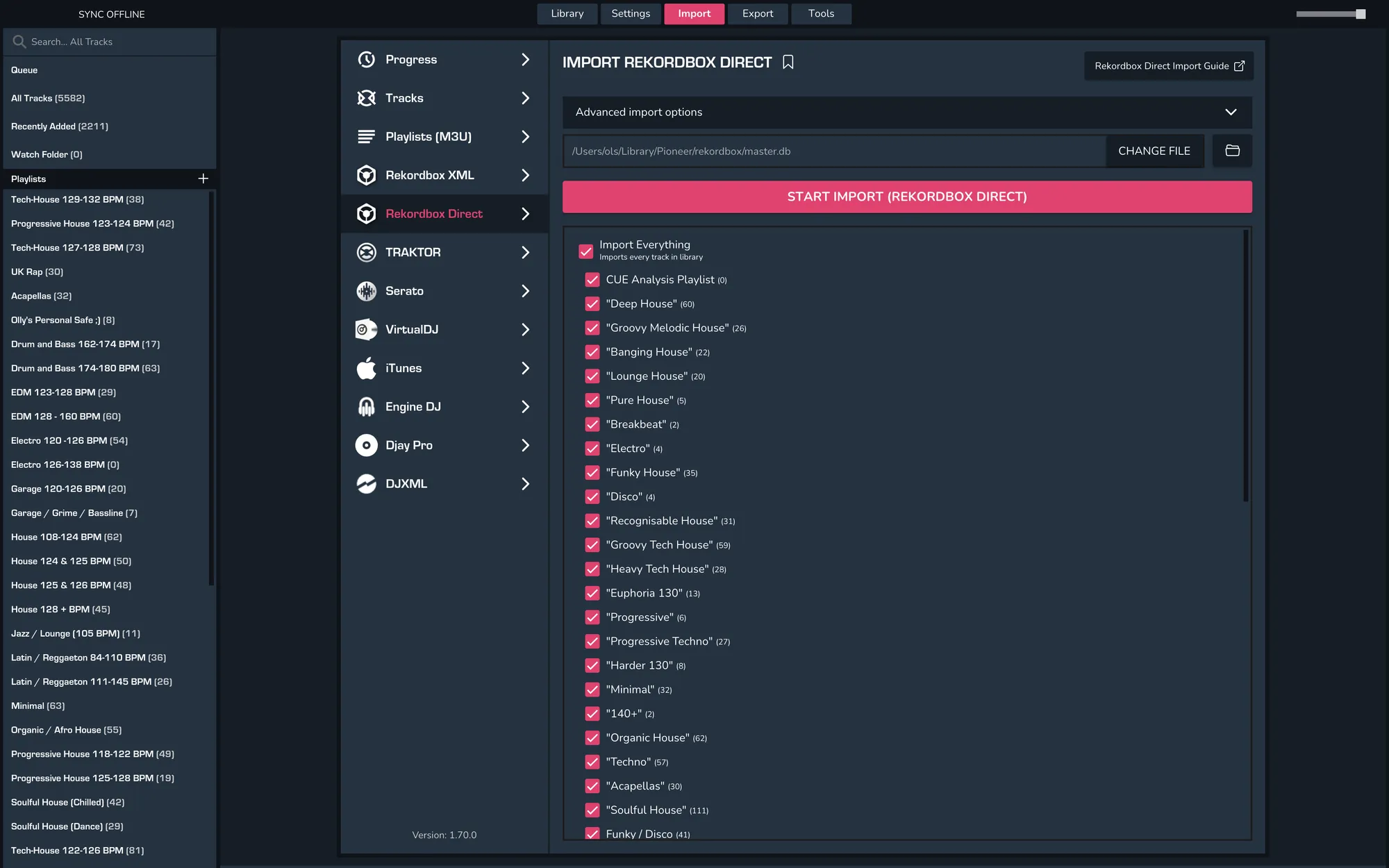Open the Rekordbox Direct Import Guide
The width and height of the screenshot is (1389, 868).
click(x=1169, y=65)
